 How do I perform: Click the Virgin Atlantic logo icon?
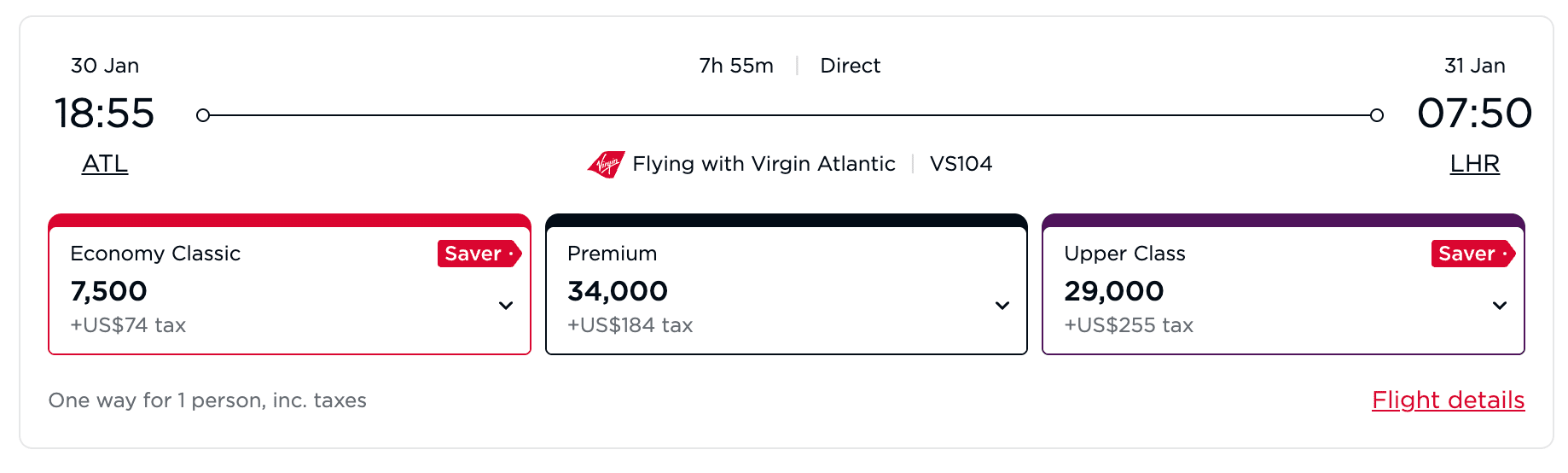click(x=607, y=164)
